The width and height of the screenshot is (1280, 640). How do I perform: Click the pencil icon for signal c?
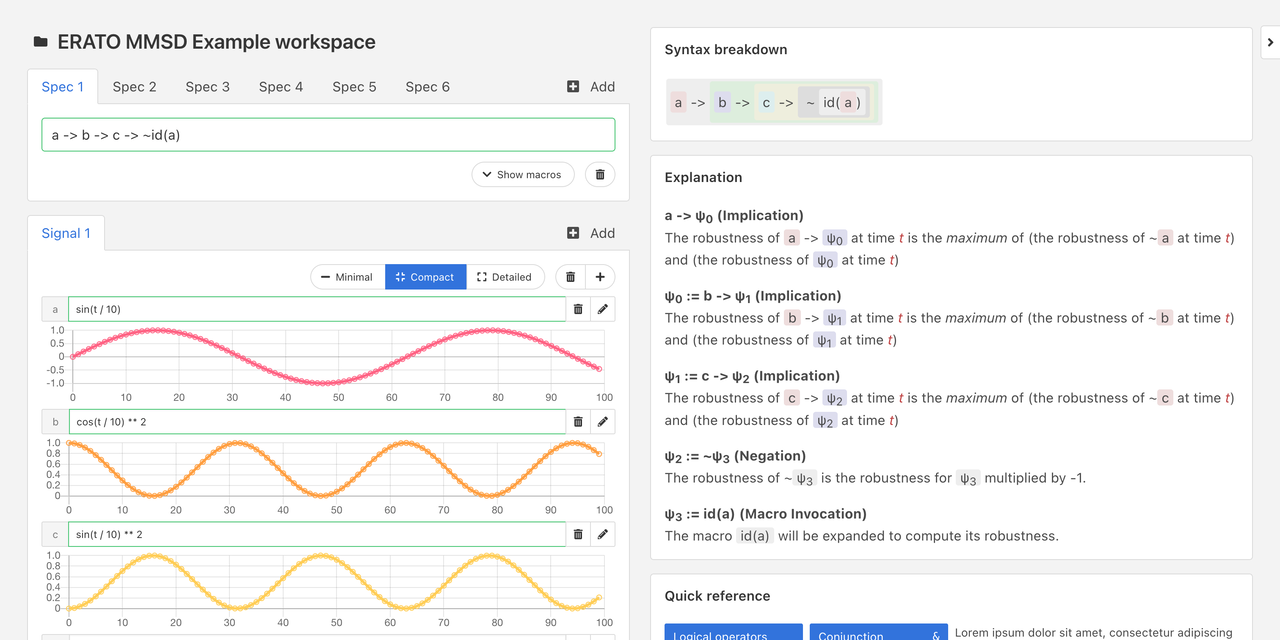[603, 534]
